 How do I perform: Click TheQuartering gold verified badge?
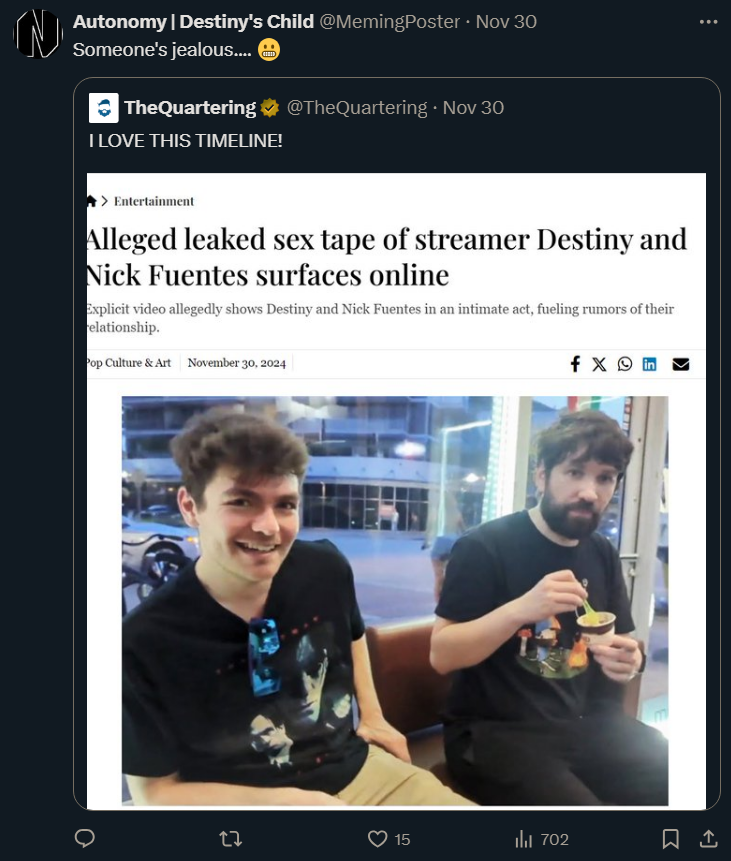pos(269,108)
